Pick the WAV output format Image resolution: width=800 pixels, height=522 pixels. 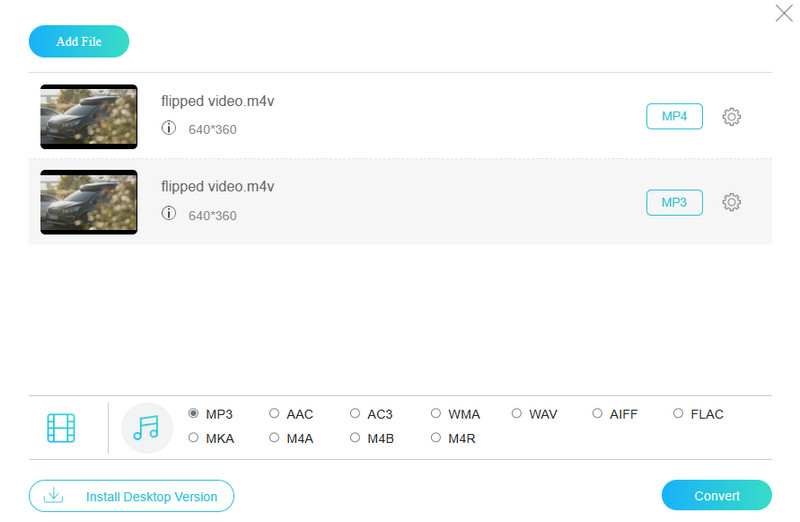pyautogui.click(x=517, y=414)
